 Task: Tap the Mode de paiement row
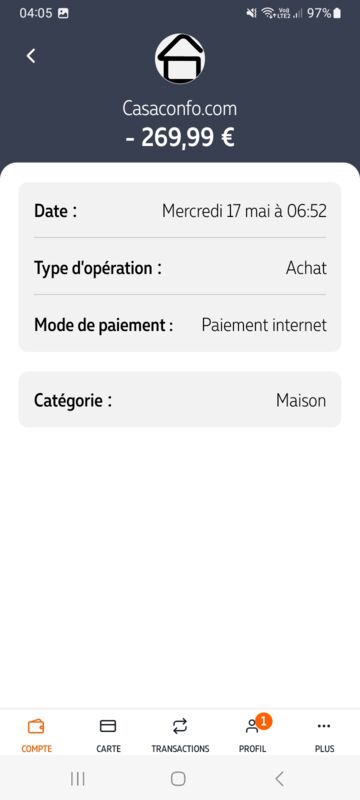(x=180, y=324)
